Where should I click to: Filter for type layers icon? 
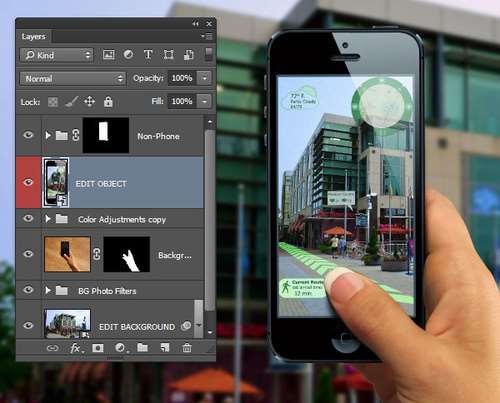pos(148,54)
